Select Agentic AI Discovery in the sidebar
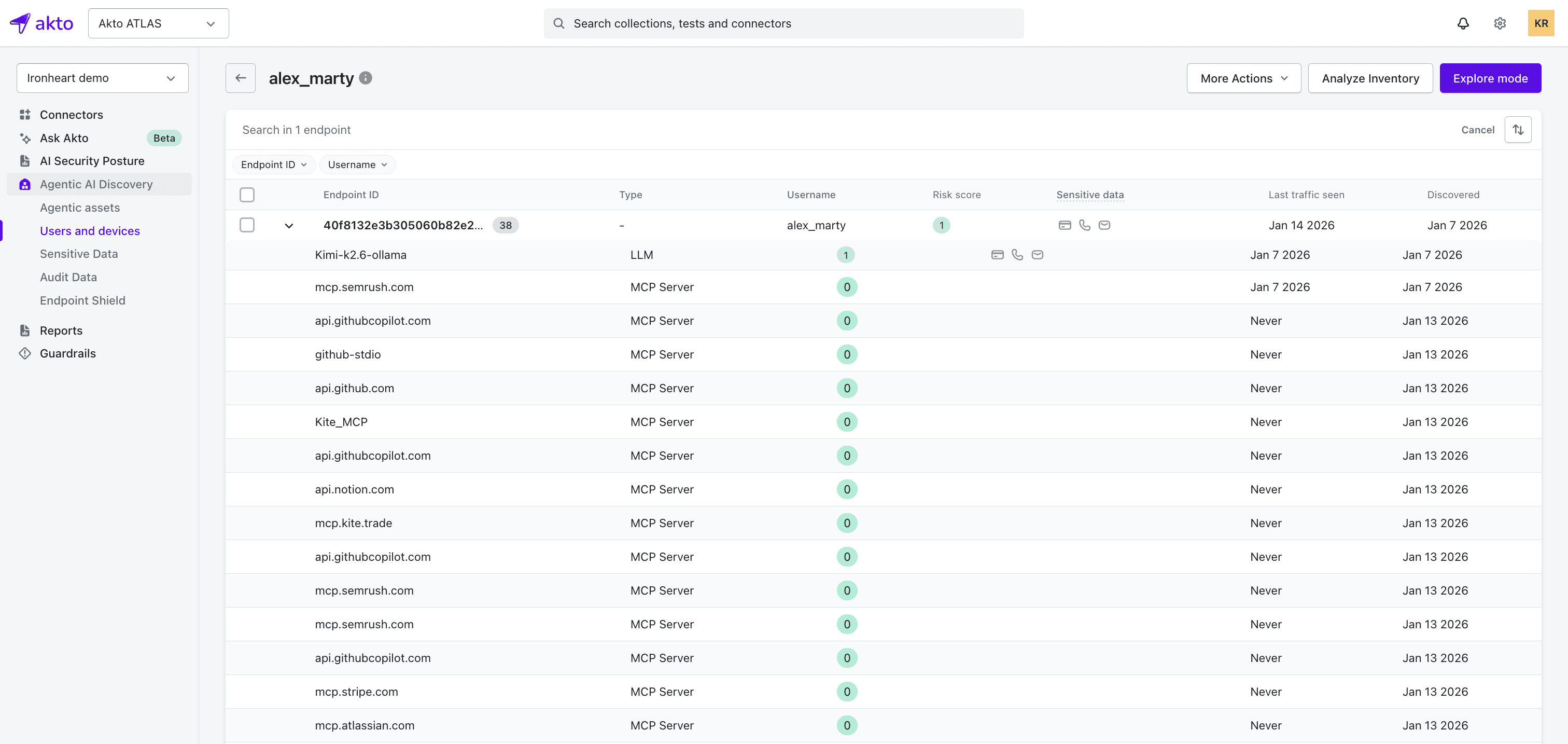The image size is (1568, 744). [99, 185]
